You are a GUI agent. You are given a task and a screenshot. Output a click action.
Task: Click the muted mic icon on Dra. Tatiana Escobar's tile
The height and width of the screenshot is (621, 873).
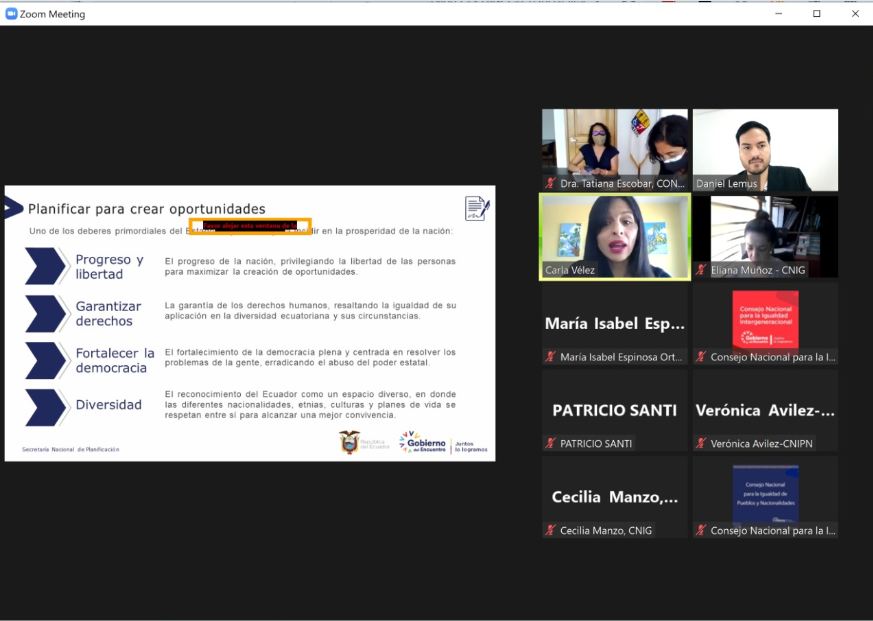click(550, 183)
